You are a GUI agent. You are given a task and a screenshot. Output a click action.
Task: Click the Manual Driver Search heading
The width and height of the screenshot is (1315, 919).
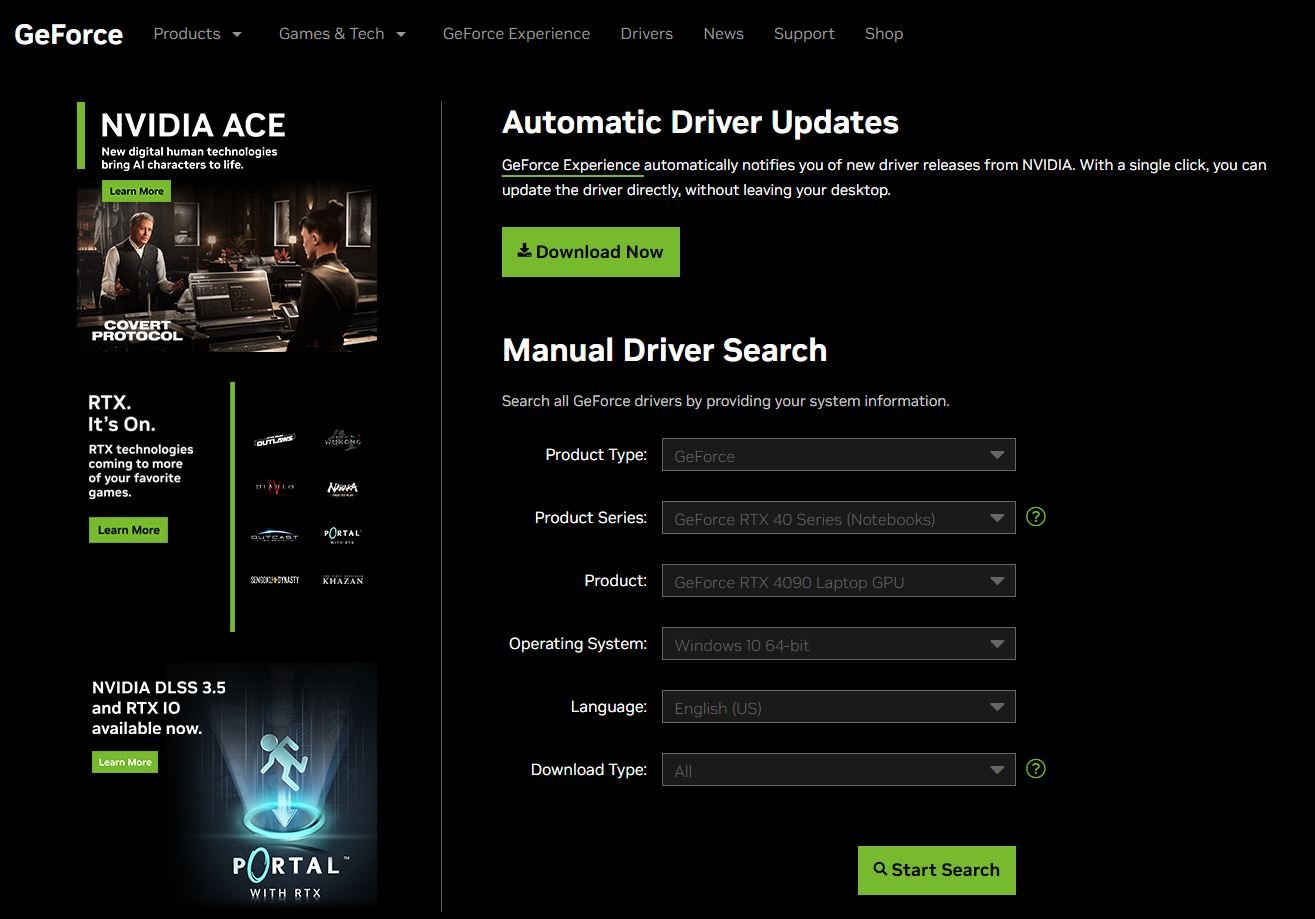click(x=665, y=350)
